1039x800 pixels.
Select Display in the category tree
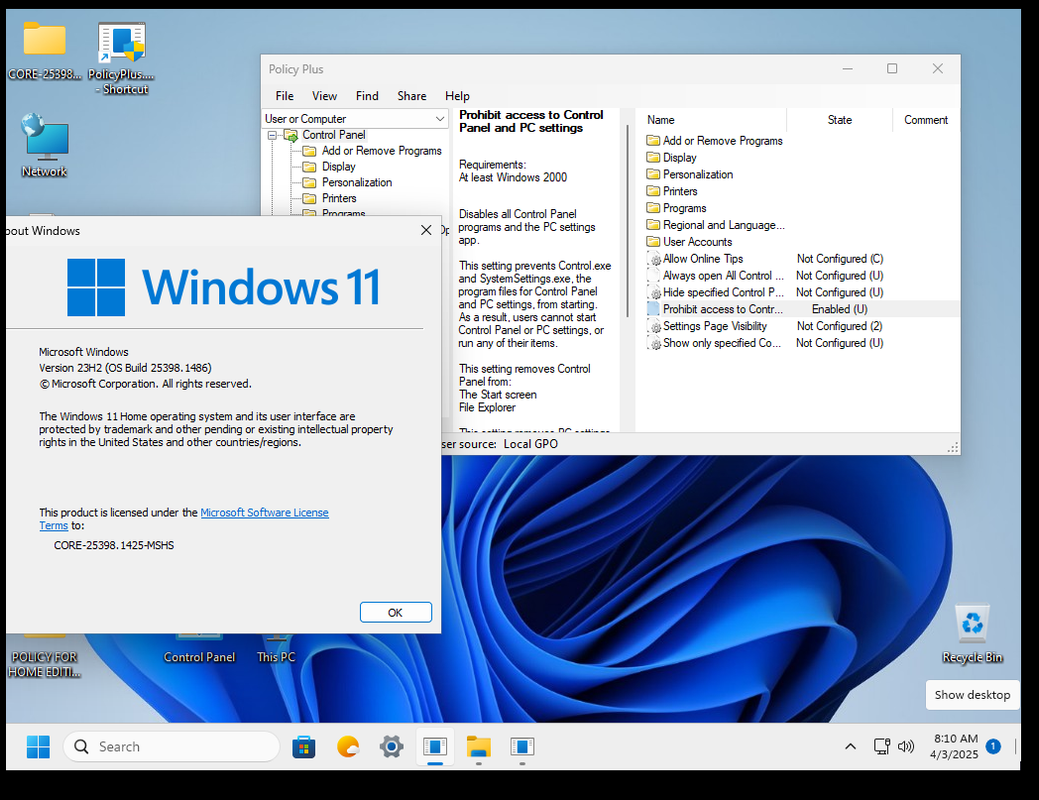[339, 166]
